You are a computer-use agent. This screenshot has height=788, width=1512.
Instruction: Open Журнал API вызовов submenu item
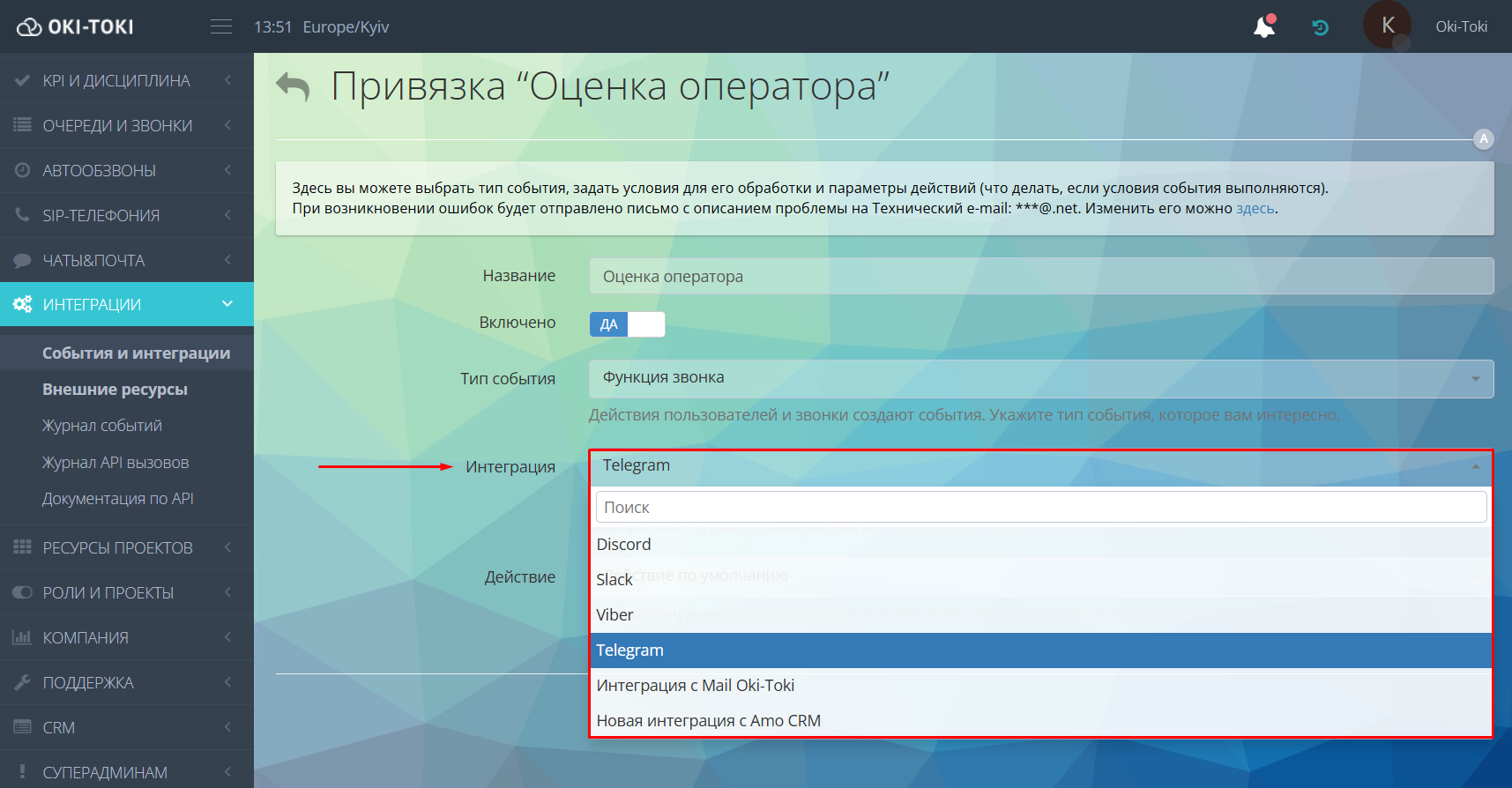(x=115, y=463)
